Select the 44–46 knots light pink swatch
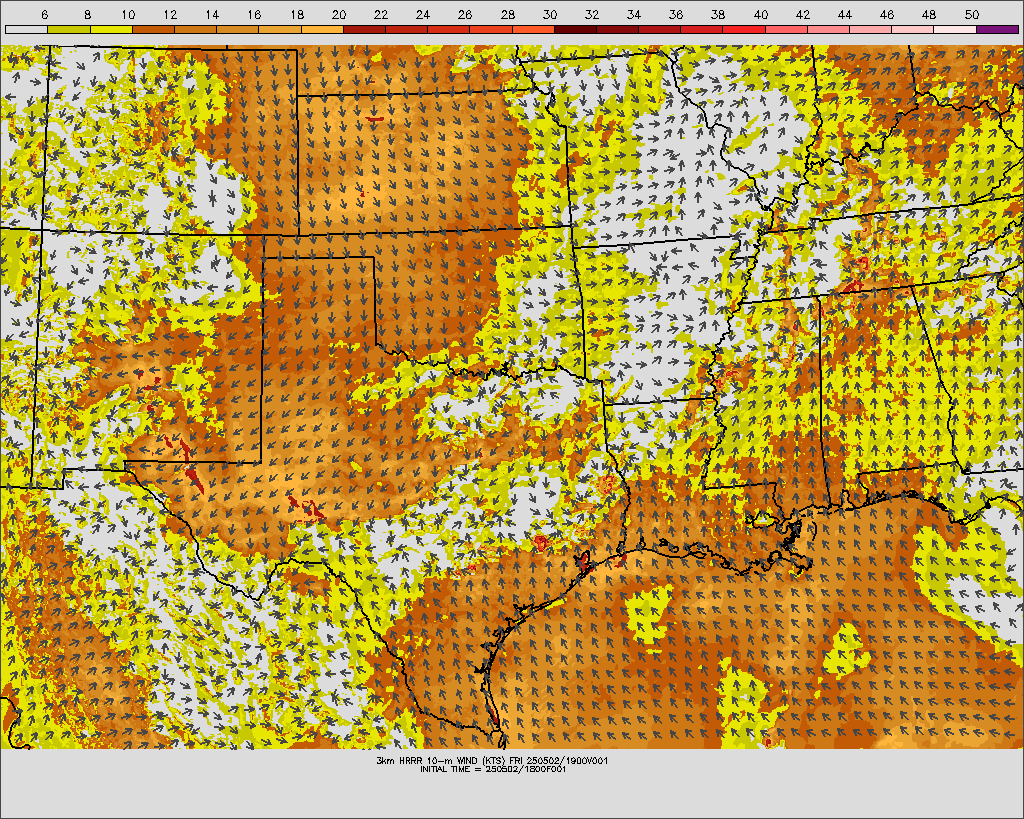The image size is (1024, 819). coord(871,29)
